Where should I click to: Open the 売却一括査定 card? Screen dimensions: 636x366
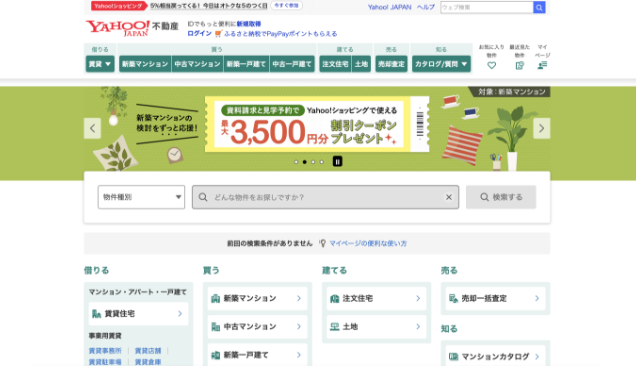(495, 298)
